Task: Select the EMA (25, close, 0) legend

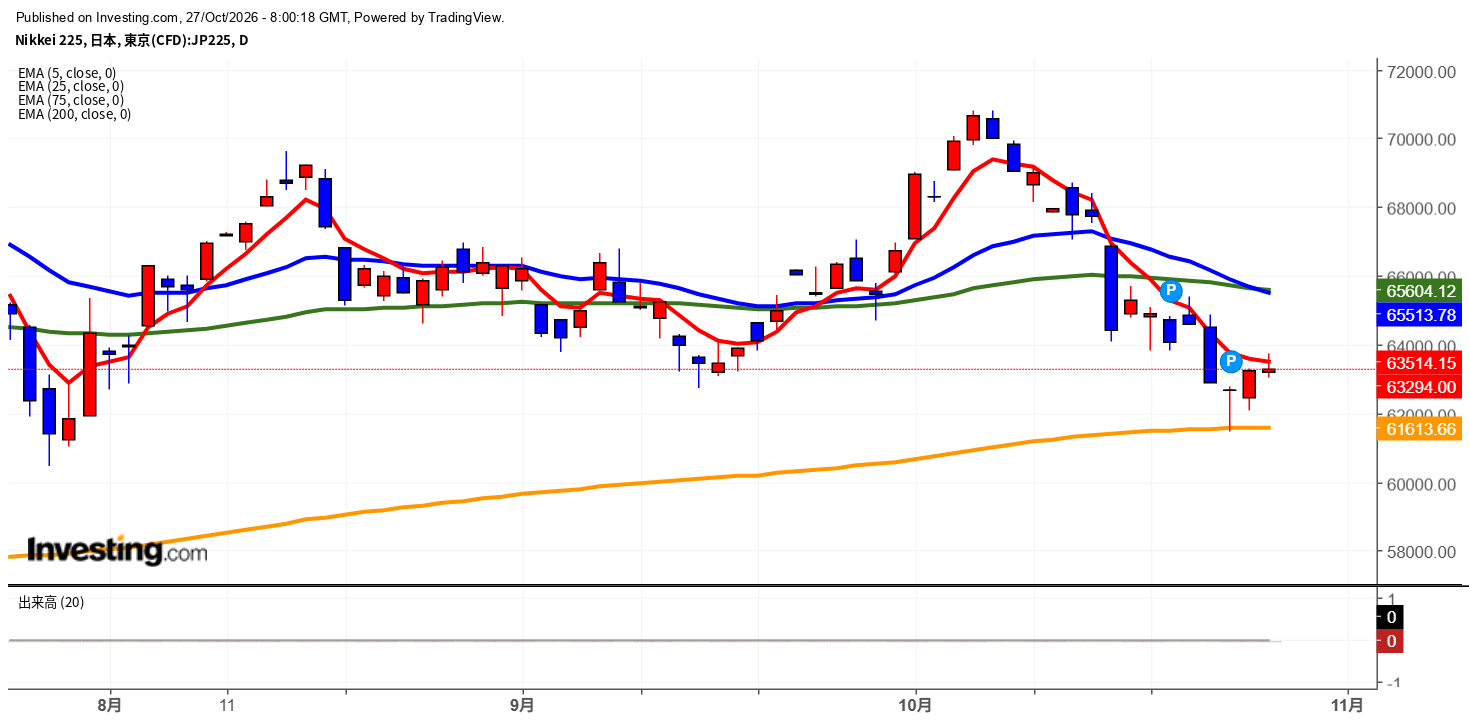Action: 71,86
